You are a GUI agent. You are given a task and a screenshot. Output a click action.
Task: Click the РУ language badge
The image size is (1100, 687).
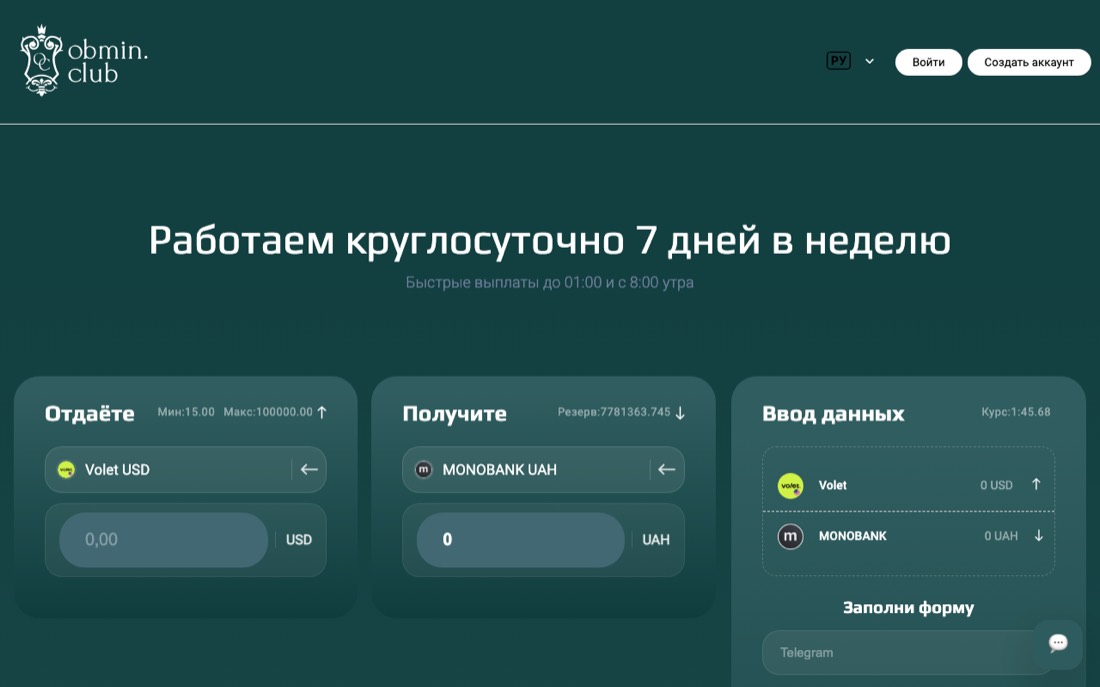click(x=838, y=61)
